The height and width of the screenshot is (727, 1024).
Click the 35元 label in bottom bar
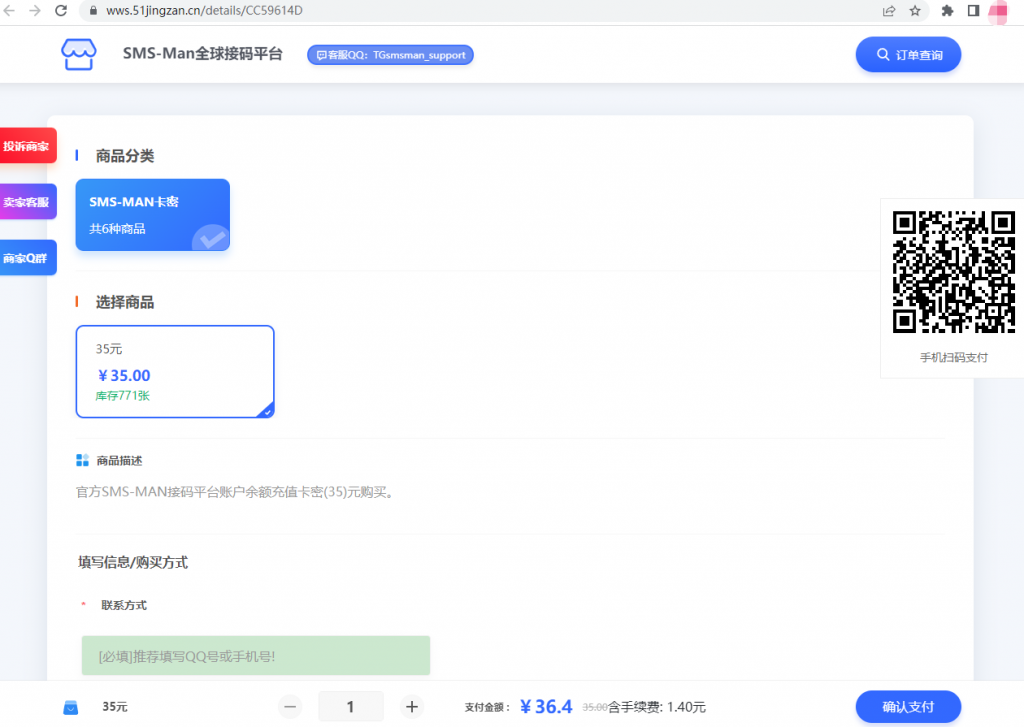115,707
